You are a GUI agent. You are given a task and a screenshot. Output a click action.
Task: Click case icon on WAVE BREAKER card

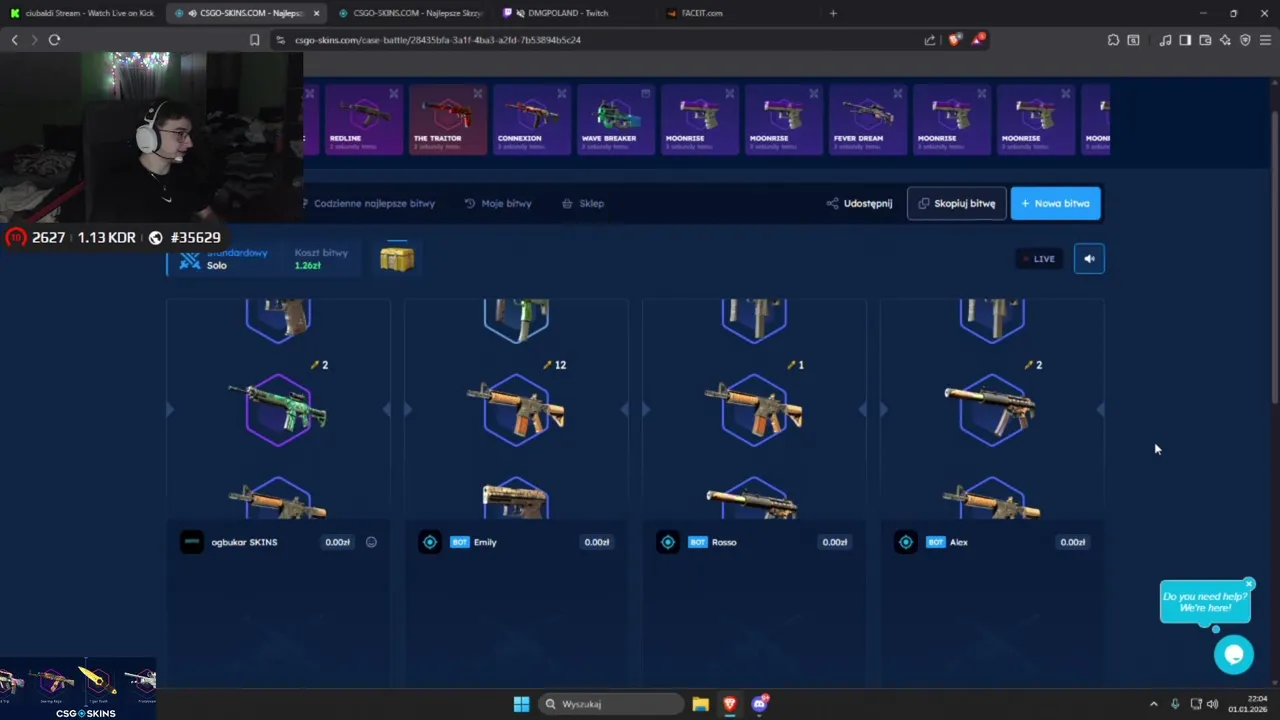point(646,93)
